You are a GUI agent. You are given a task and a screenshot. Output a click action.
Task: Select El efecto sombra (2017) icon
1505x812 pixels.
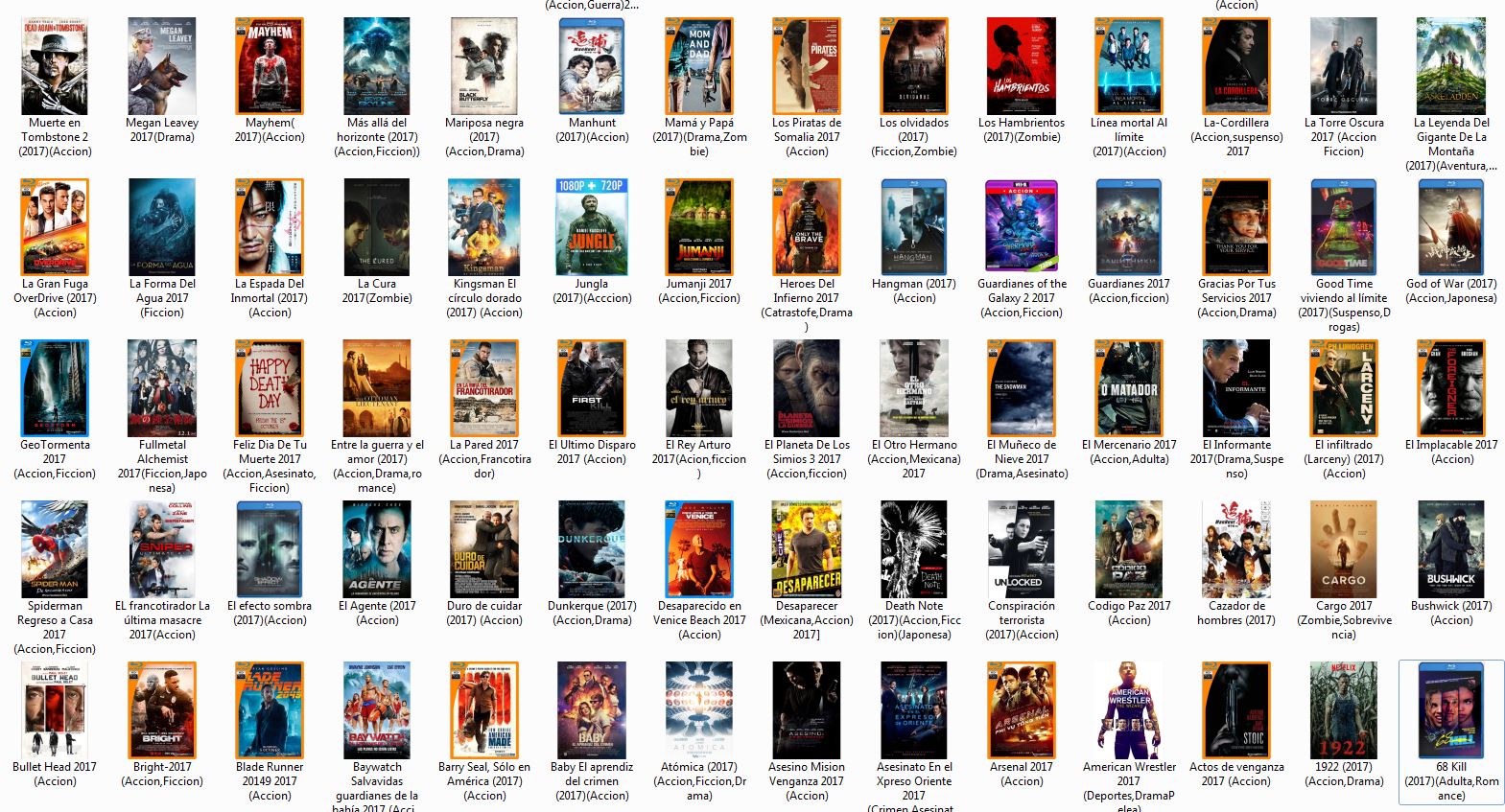pos(270,549)
